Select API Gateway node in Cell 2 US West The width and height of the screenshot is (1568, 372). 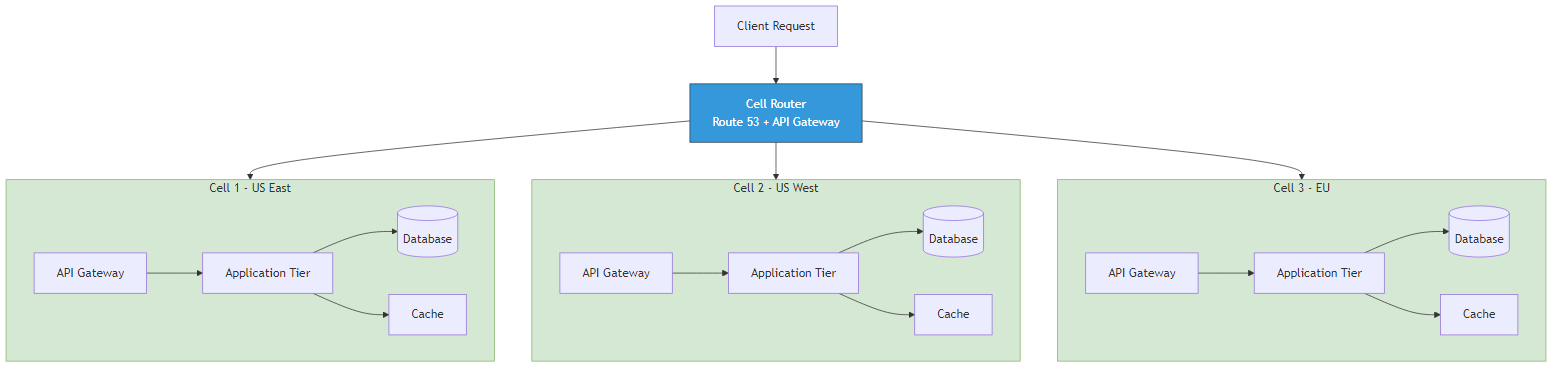click(616, 273)
